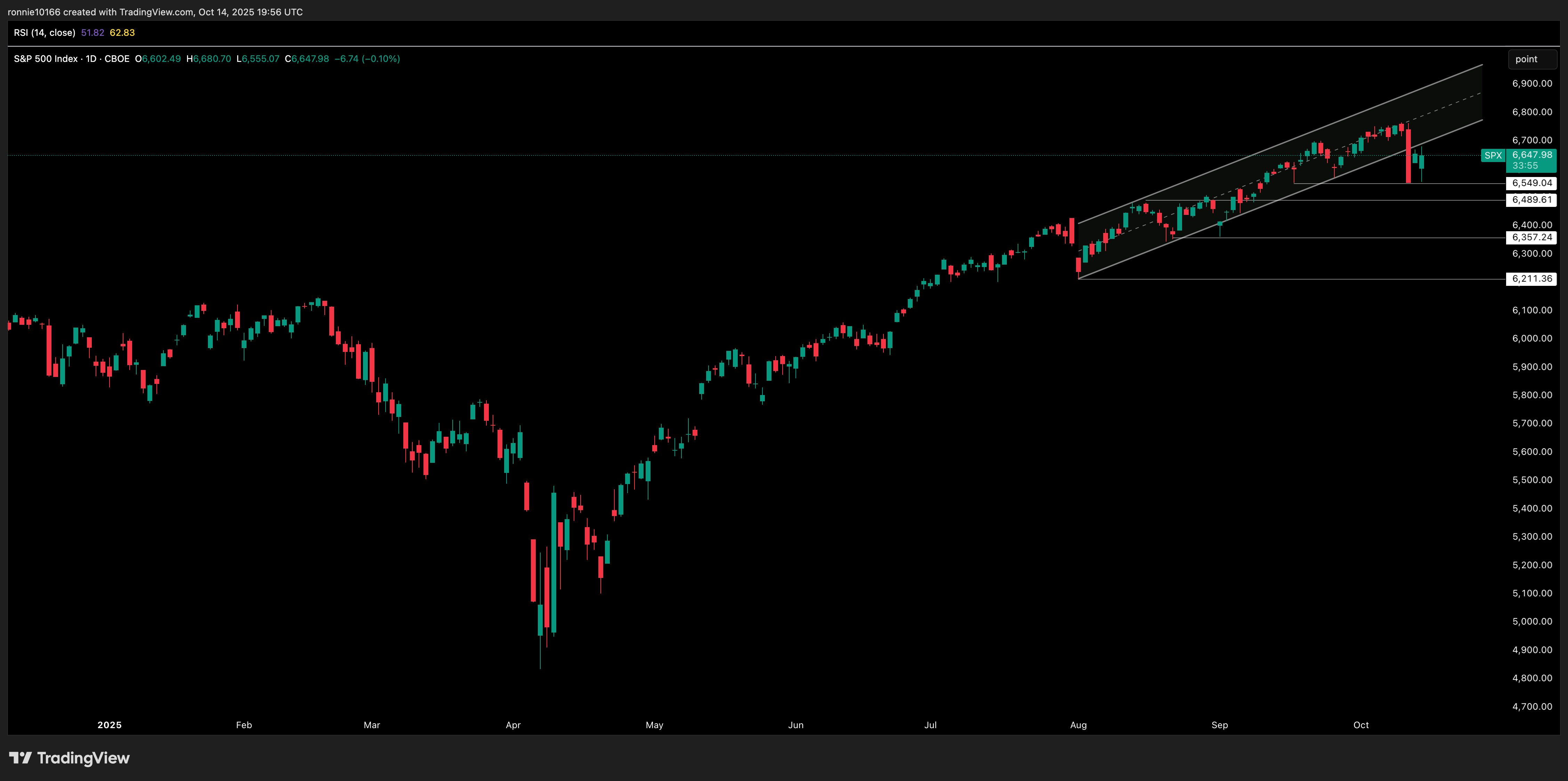Click the purple RSI value 51.82

pyautogui.click(x=92, y=33)
